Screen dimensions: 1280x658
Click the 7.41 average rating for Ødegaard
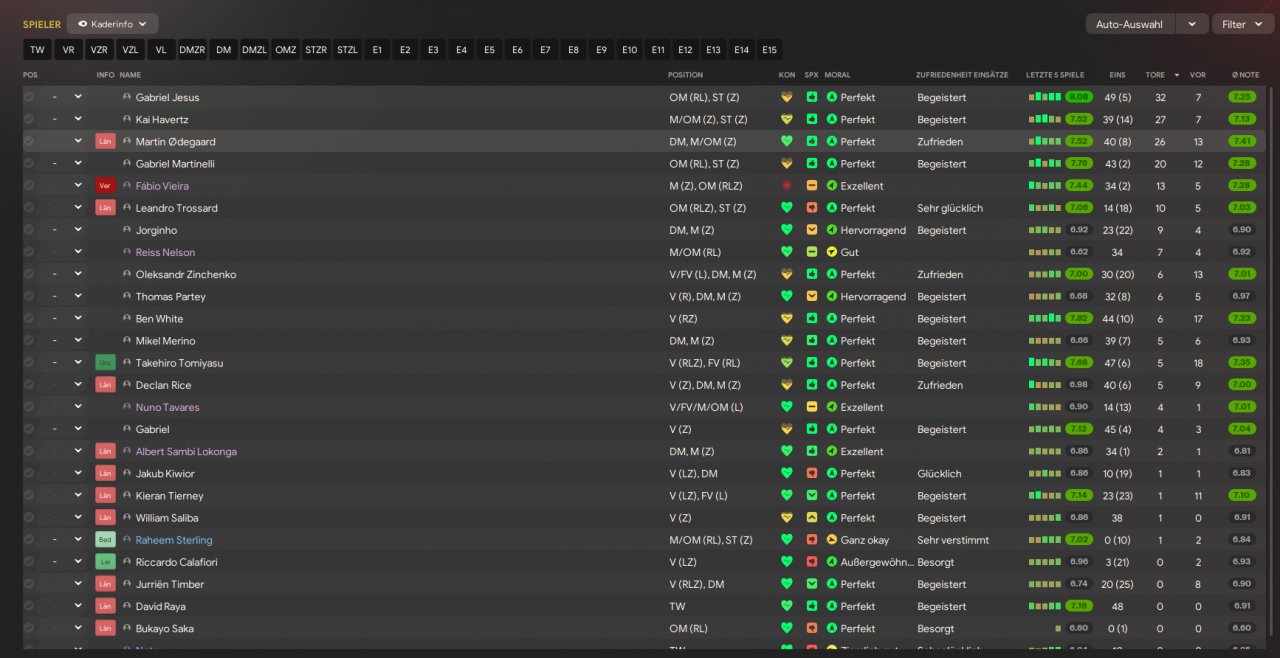click(x=1242, y=141)
